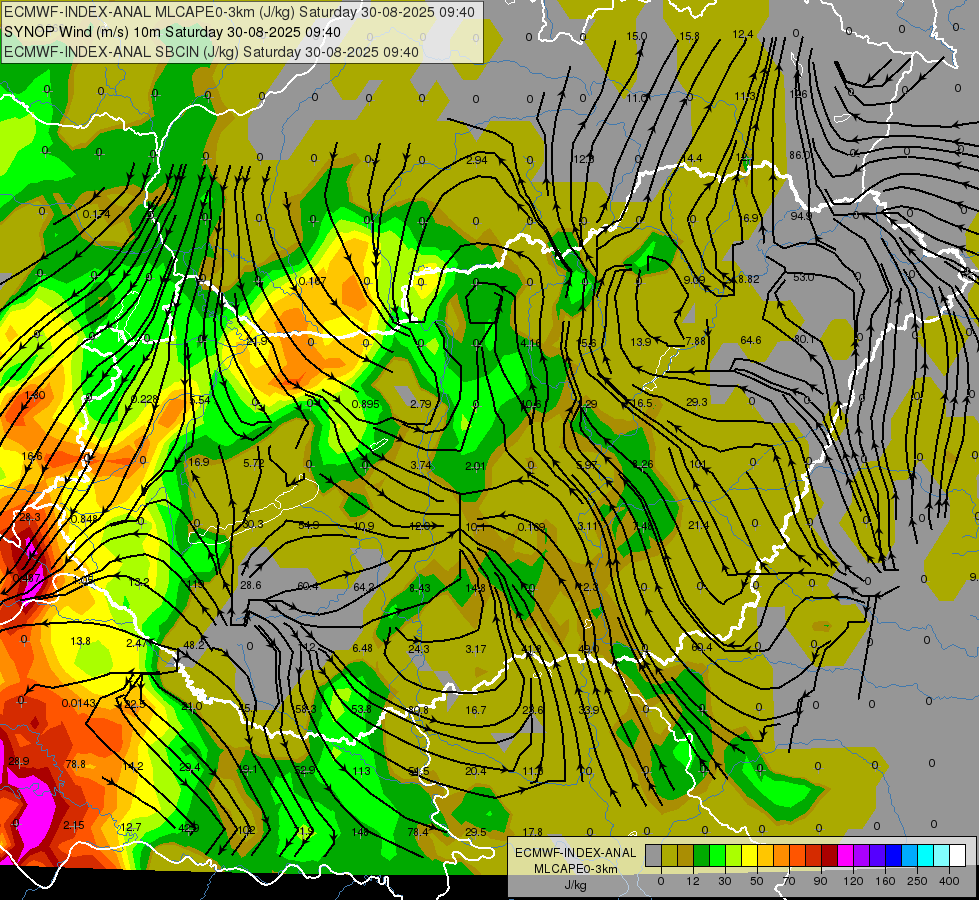Click the legend scale value 70
The image size is (979, 900).
(x=789, y=881)
